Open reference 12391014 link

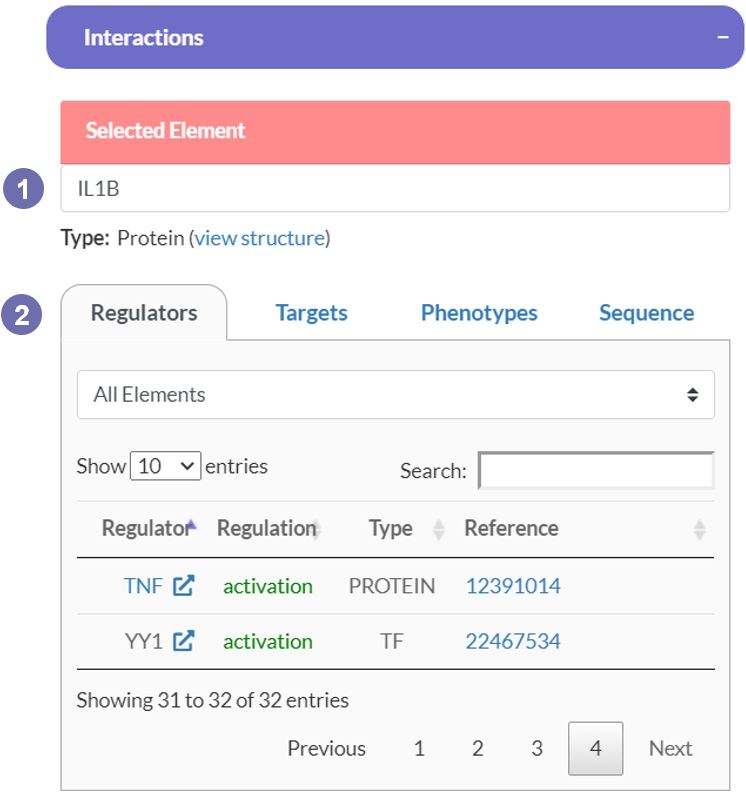pos(513,586)
